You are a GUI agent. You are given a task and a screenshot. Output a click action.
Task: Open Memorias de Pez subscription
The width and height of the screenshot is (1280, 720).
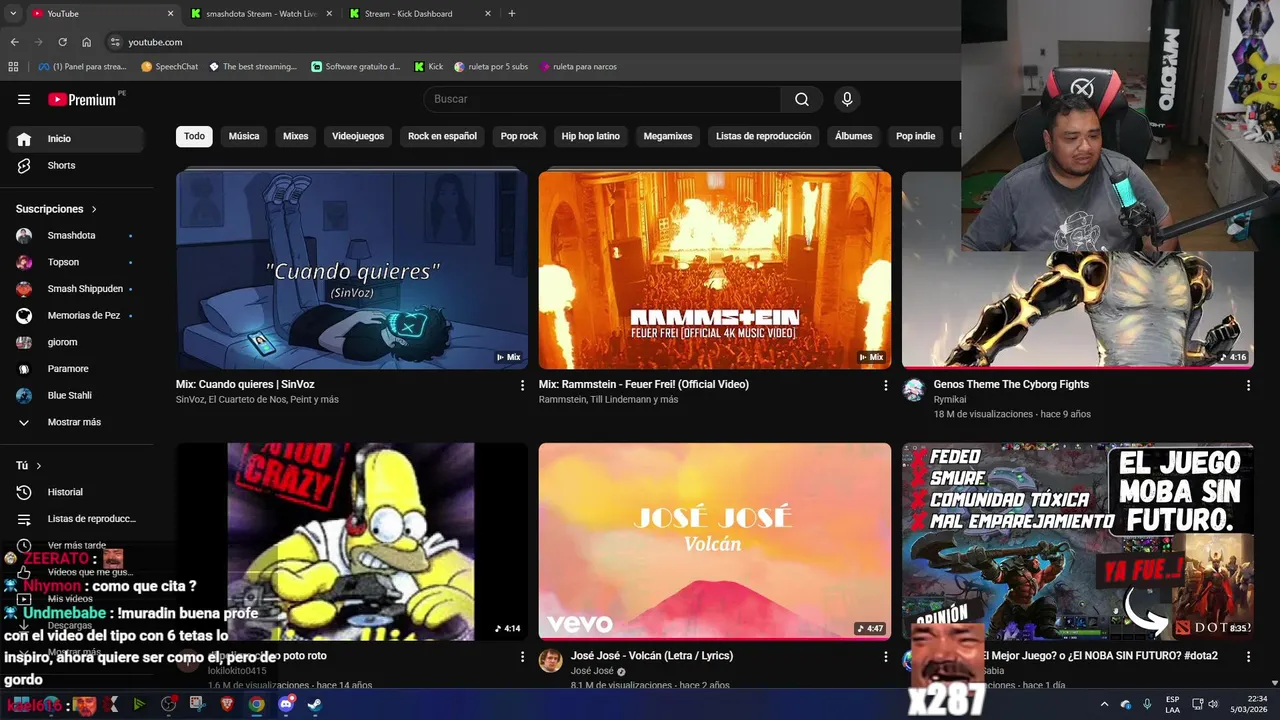(x=76, y=315)
